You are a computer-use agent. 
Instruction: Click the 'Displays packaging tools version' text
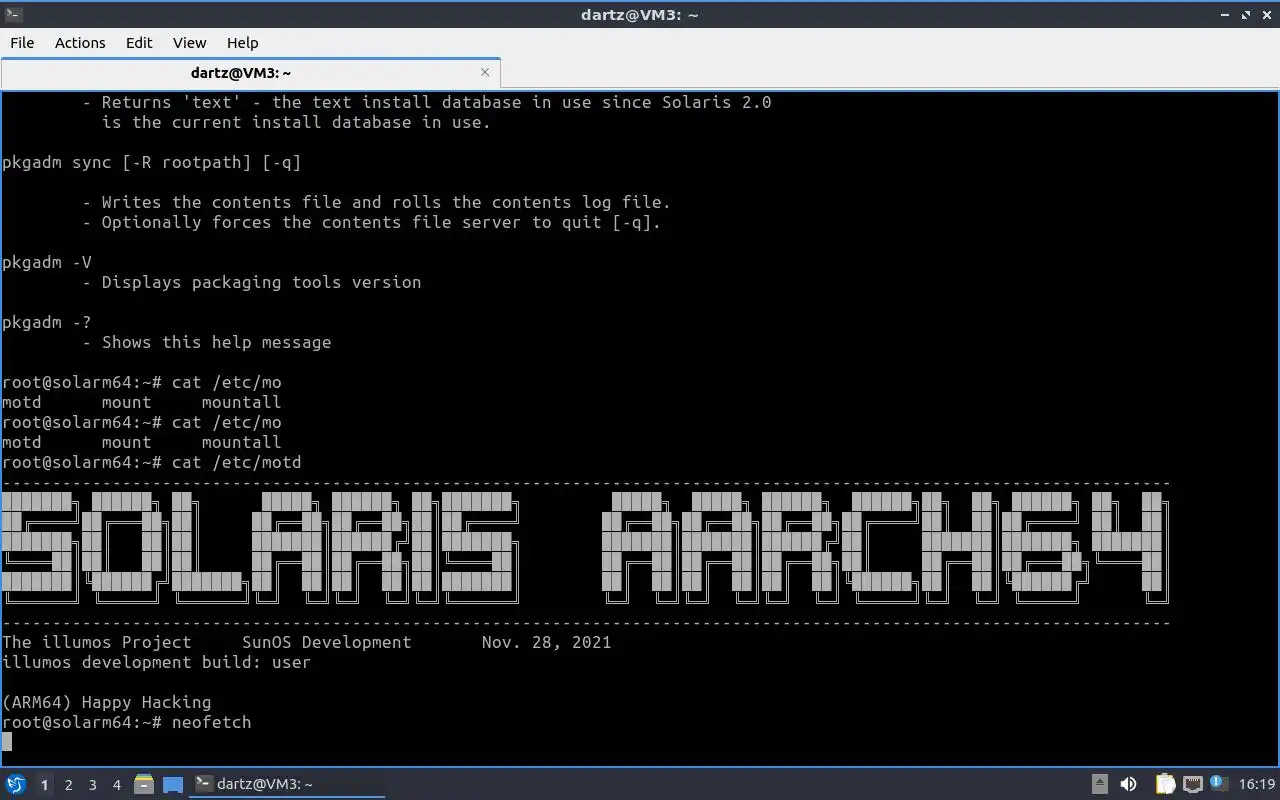click(x=261, y=282)
